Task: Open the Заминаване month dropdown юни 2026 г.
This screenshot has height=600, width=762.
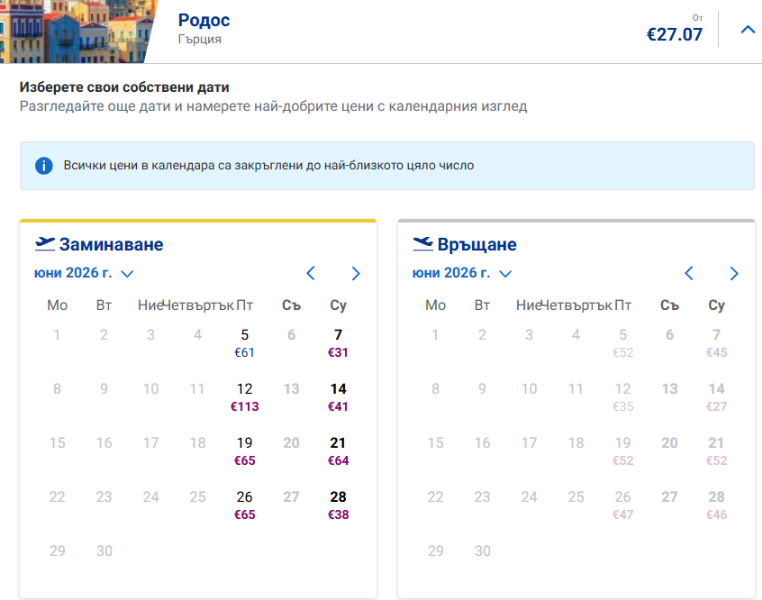Action: point(83,273)
